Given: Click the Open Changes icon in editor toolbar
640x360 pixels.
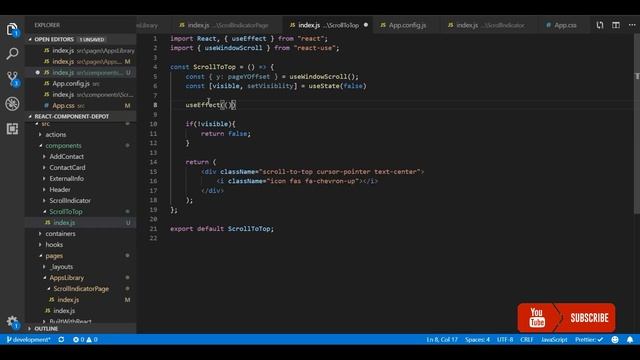Looking at the screenshot, I should (x=600, y=25).
